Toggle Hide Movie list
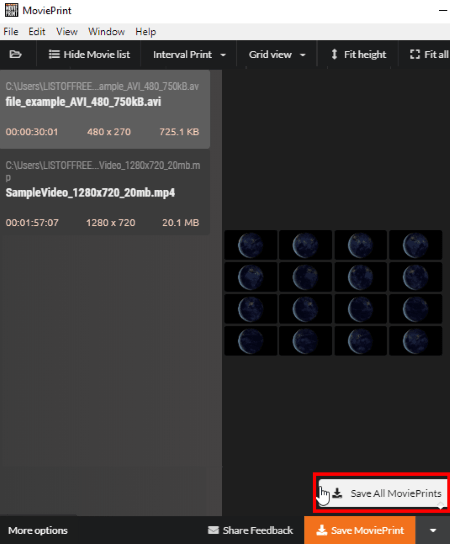450x544 pixels. click(89, 54)
